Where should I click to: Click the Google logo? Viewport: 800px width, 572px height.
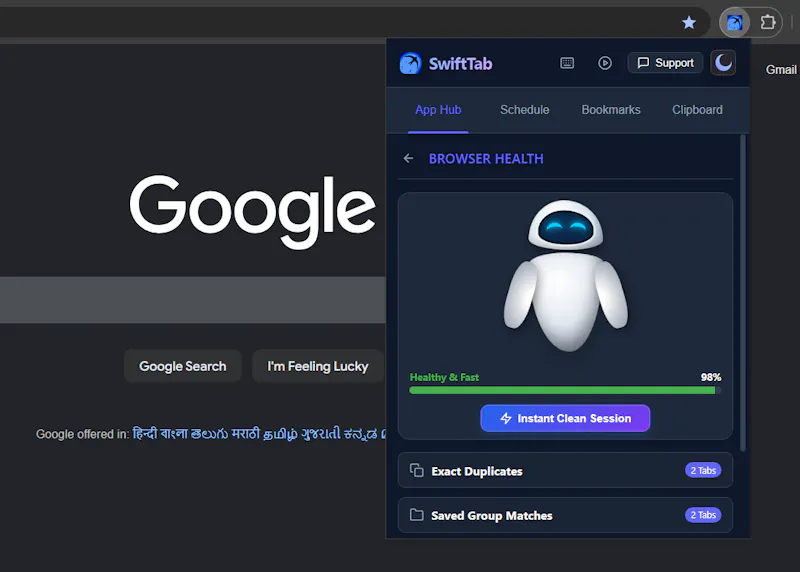coord(253,212)
